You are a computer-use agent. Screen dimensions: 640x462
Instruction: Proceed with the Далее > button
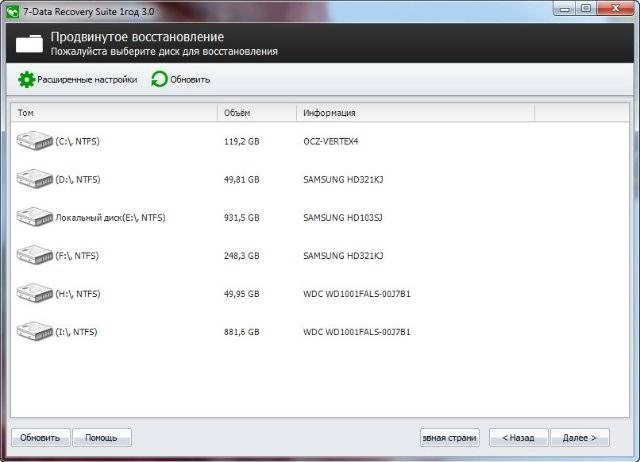point(580,438)
